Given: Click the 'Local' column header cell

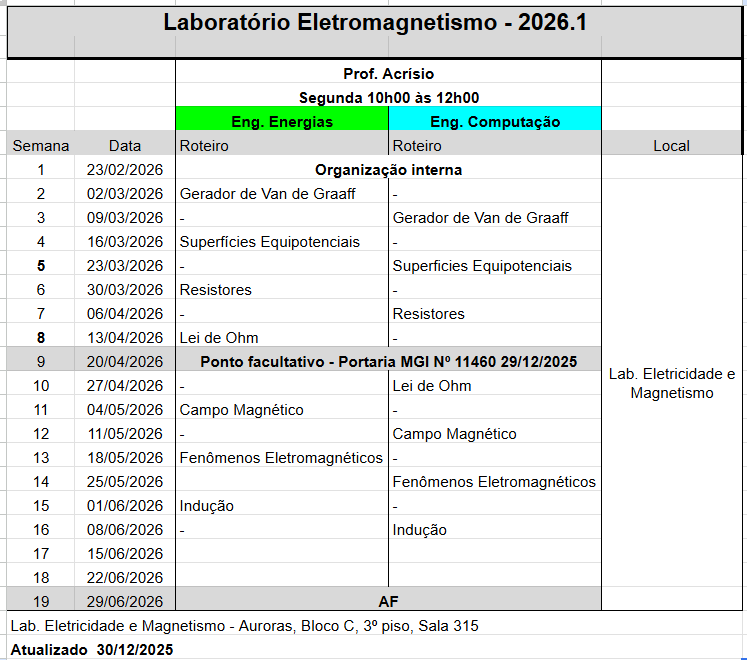Looking at the screenshot, I should click(671, 146).
